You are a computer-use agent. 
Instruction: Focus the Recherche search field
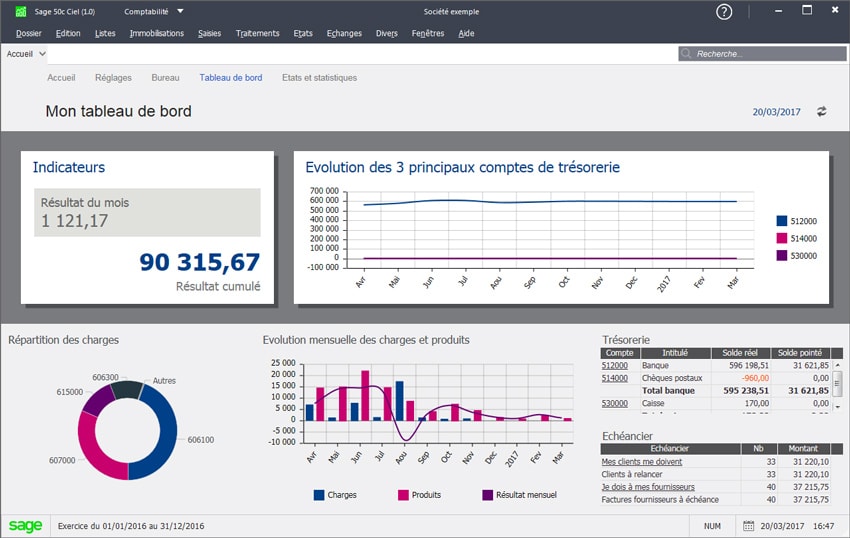coord(762,54)
